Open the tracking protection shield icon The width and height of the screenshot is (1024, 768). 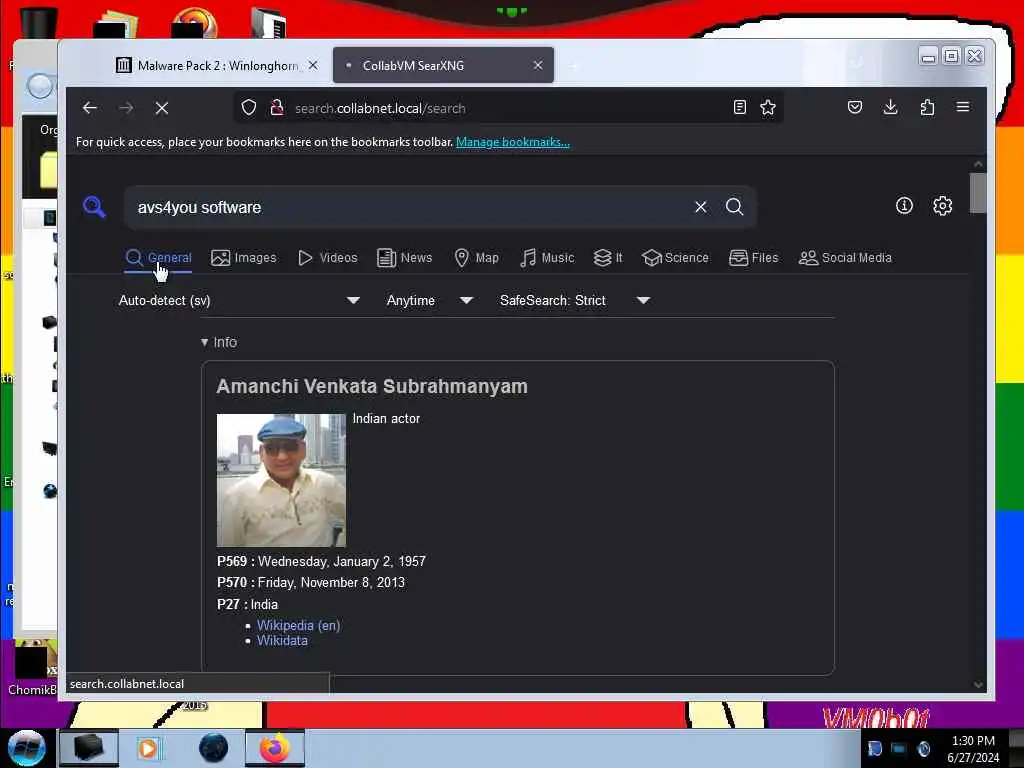249,107
